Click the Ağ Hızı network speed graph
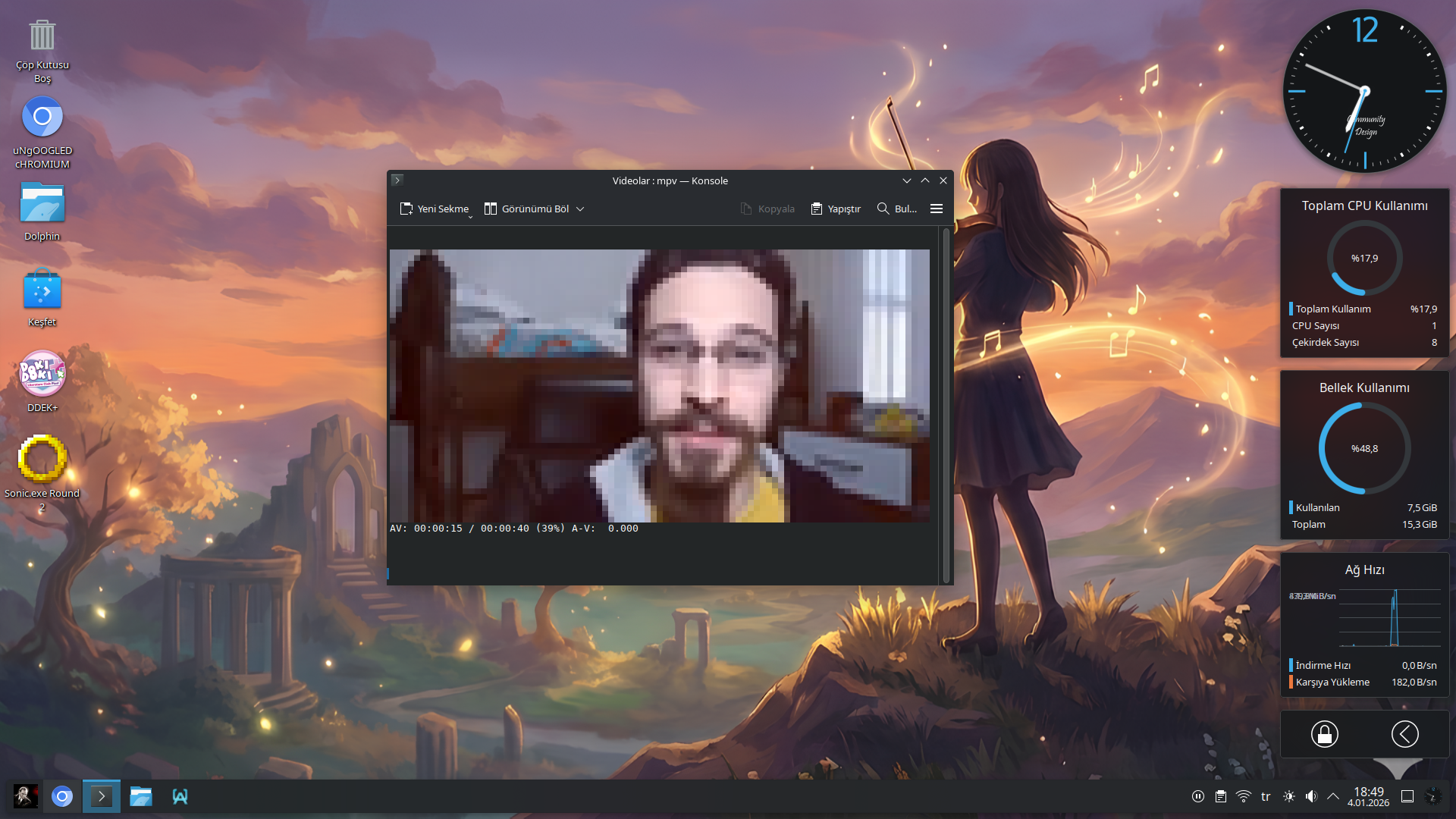 pyautogui.click(x=1389, y=618)
